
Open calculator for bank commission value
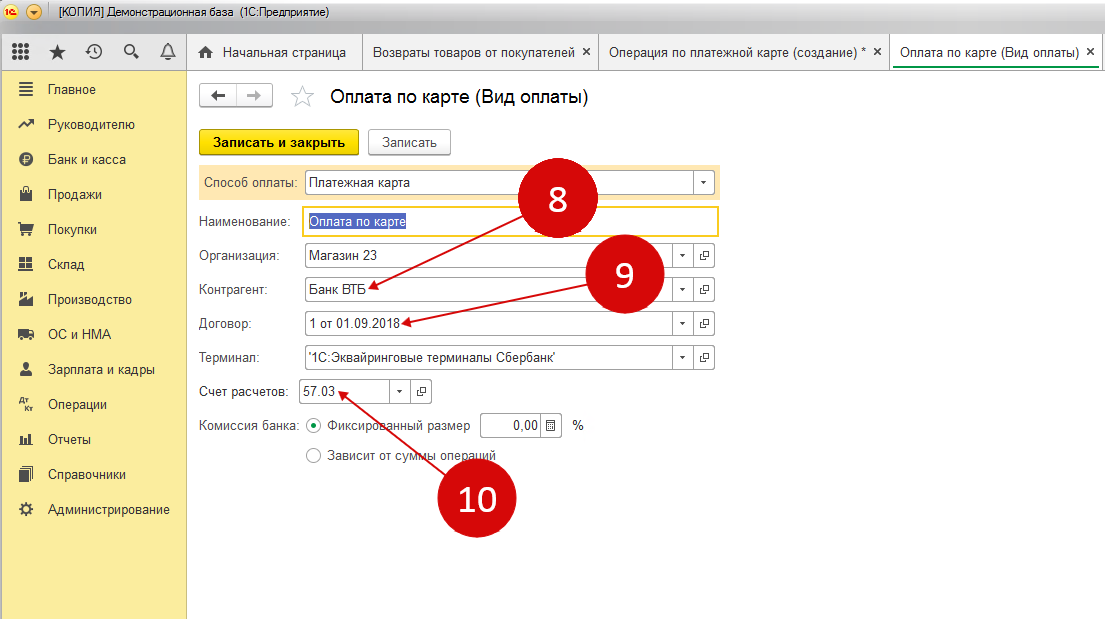[551, 425]
